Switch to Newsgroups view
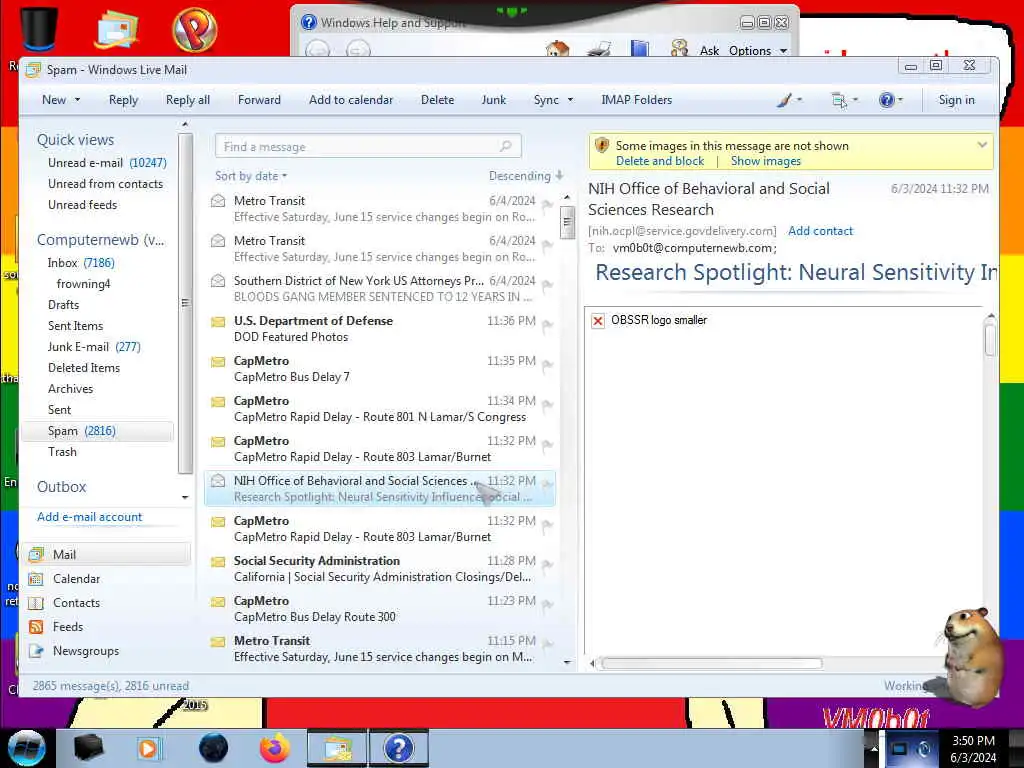Image resolution: width=1024 pixels, height=768 pixels. coord(86,651)
